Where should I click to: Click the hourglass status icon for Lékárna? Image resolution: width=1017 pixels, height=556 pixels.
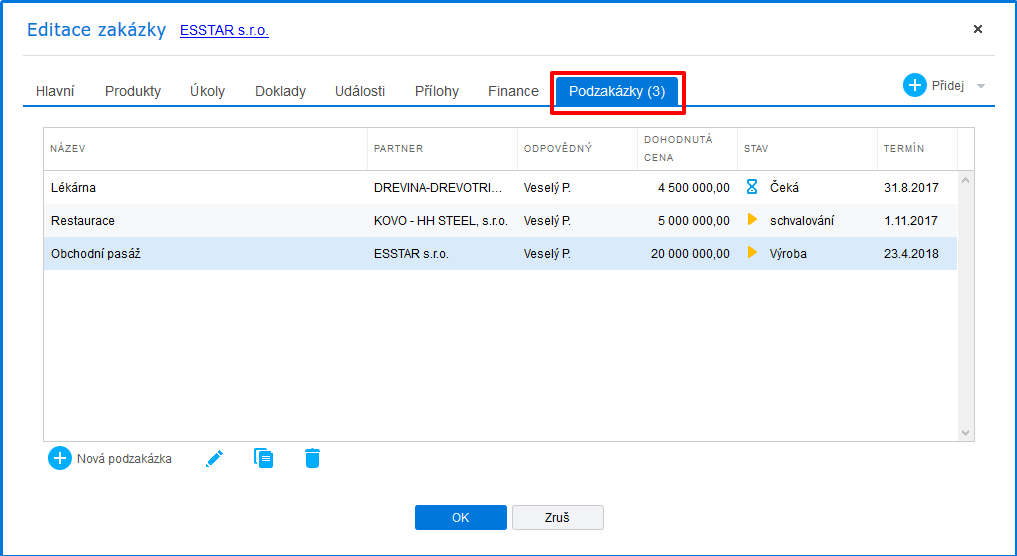click(752, 187)
